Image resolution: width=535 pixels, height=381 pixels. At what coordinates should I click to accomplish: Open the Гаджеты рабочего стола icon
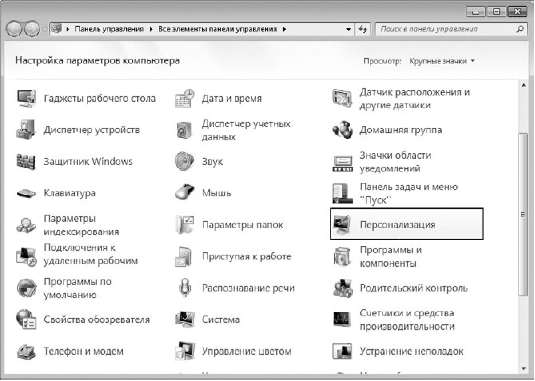[x=26, y=99]
